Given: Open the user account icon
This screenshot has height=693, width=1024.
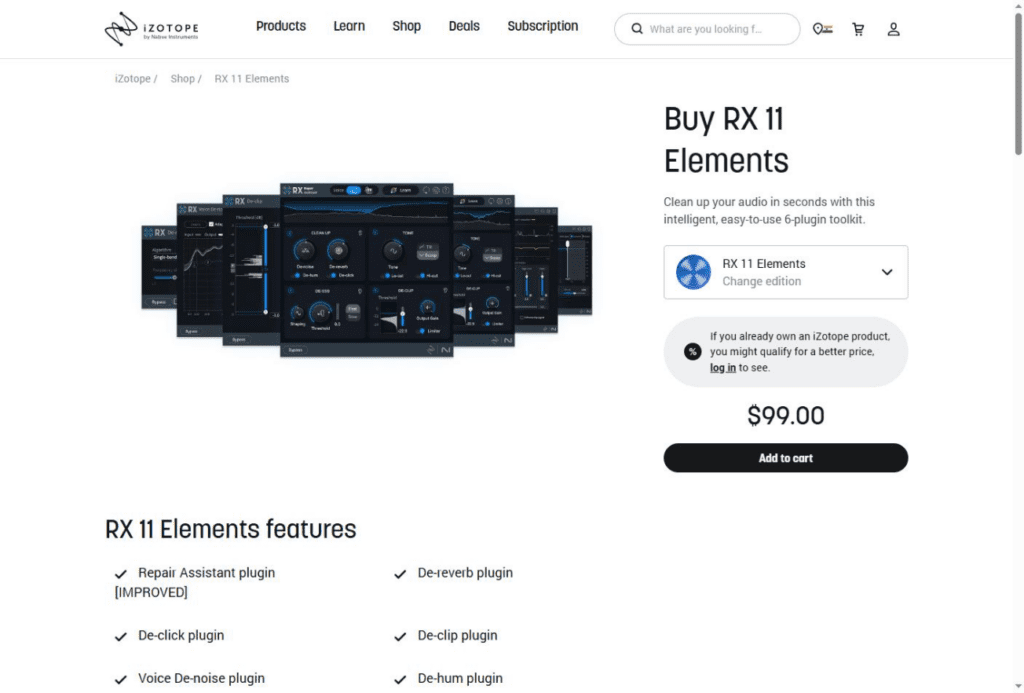Looking at the screenshot, I should [x=893, y=29].
